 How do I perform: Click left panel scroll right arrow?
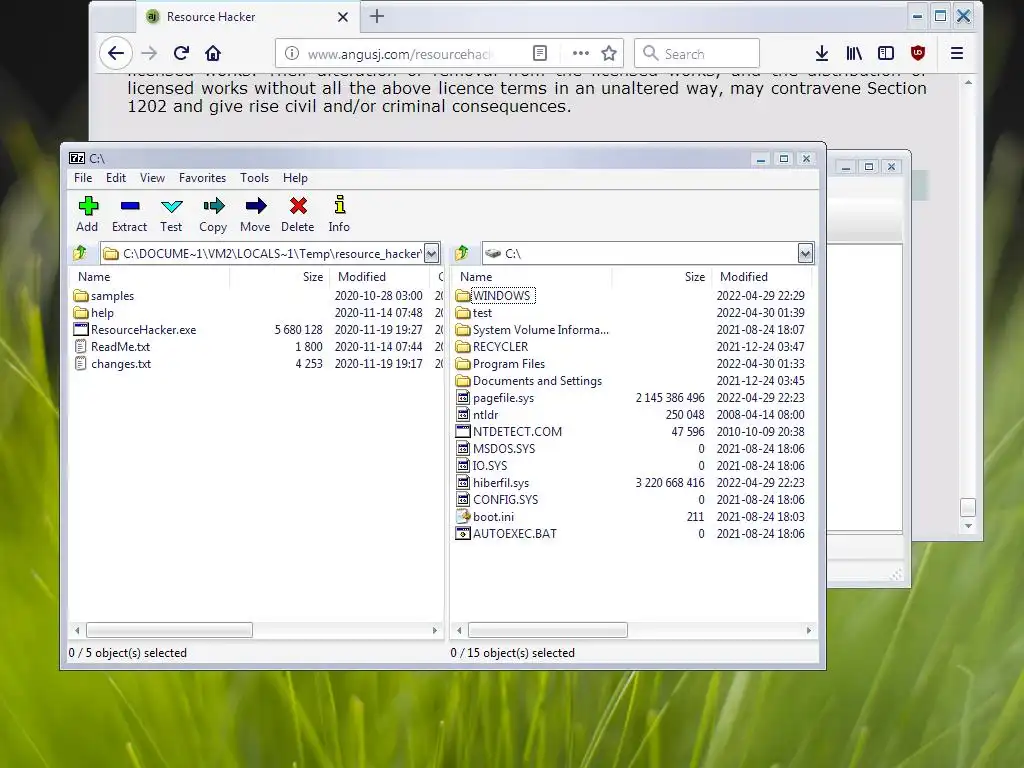click(435, 630)
